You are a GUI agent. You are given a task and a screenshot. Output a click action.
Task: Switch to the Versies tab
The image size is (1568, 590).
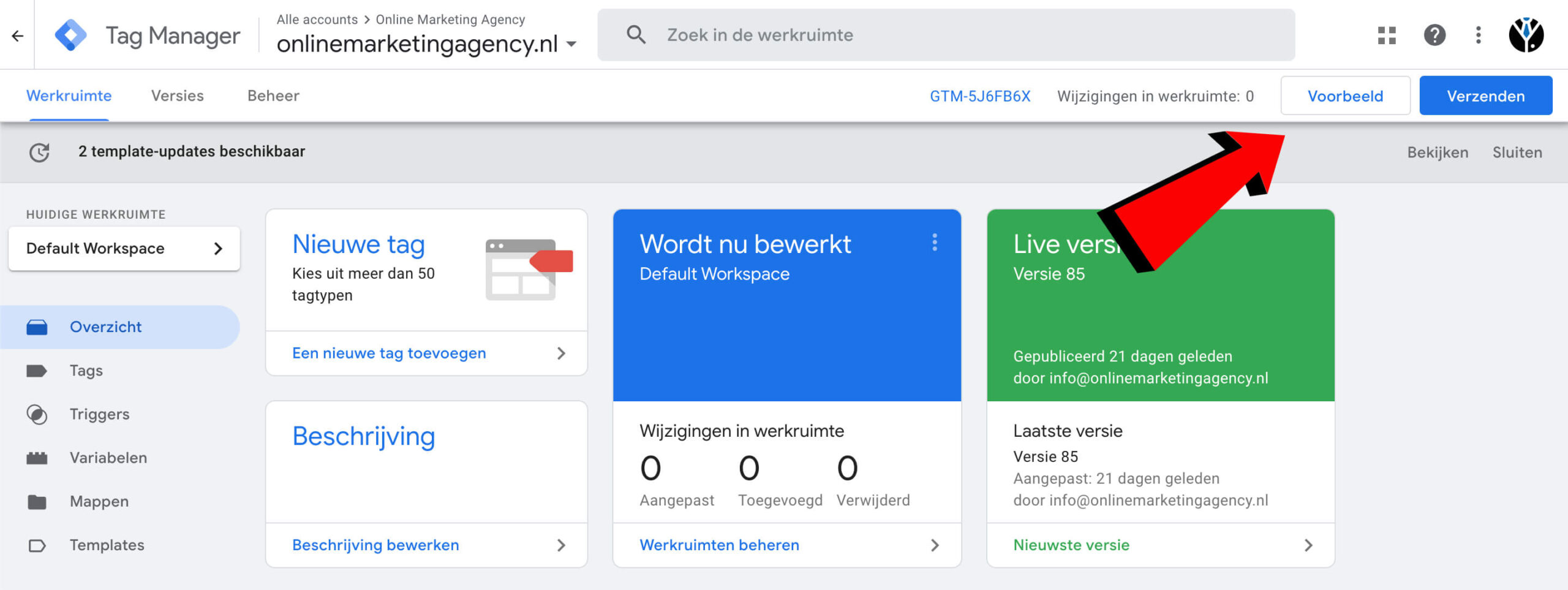[x=178, y=96]
